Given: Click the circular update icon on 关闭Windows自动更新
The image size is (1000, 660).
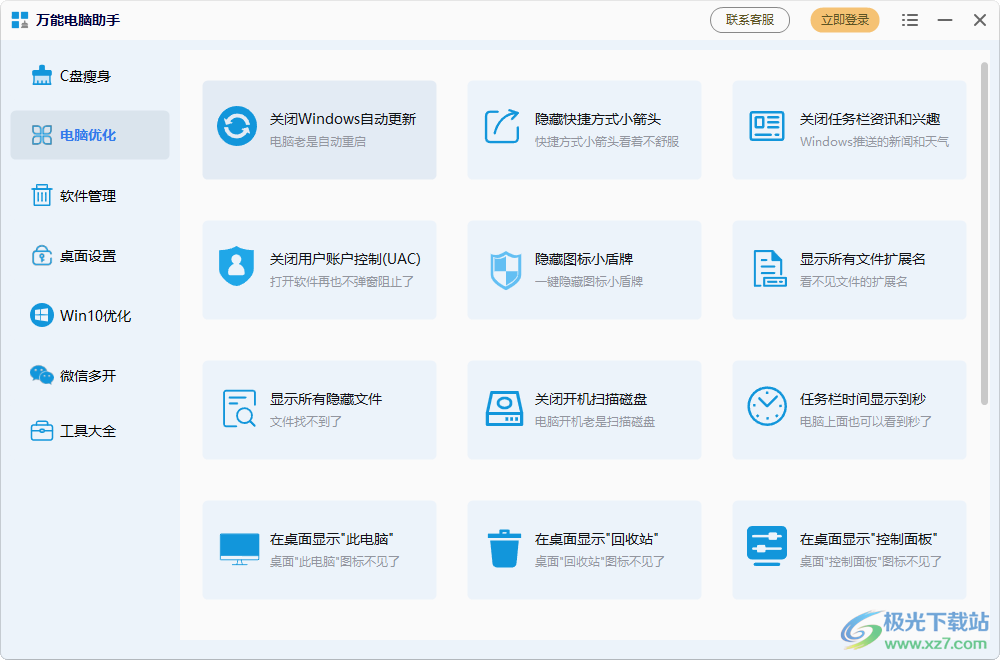Looking at the screenshot, I should coord(237,128).
